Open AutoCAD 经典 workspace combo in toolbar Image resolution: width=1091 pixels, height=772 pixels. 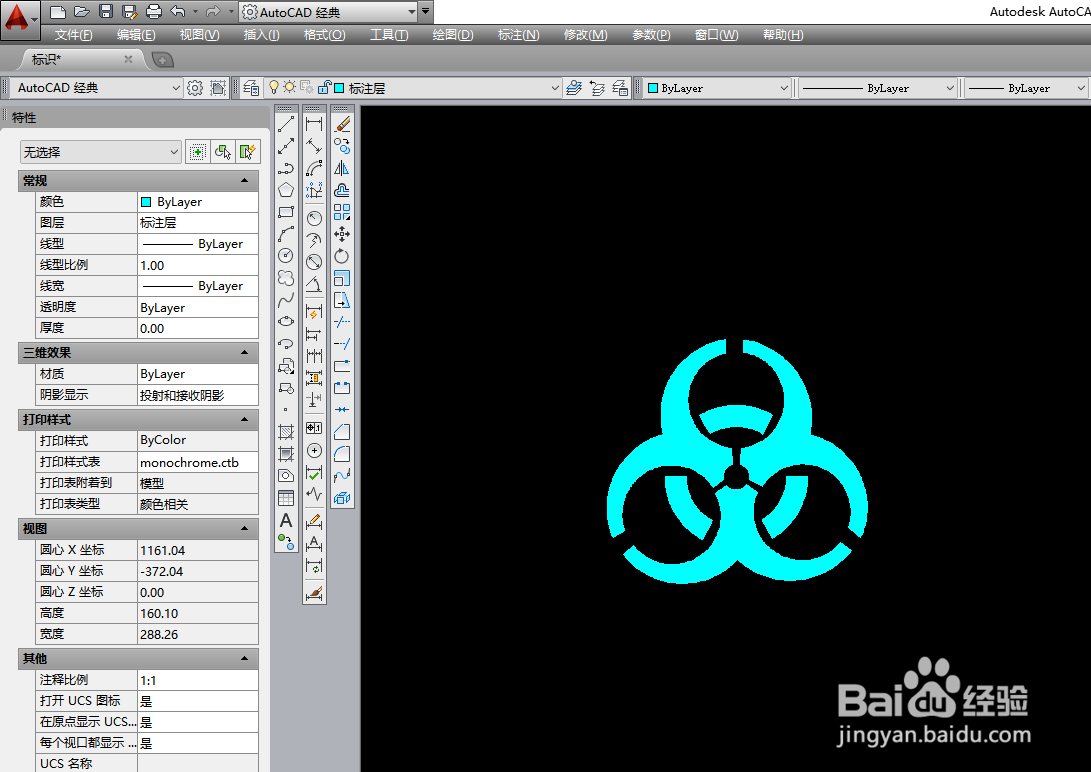(x=97, y=88)
